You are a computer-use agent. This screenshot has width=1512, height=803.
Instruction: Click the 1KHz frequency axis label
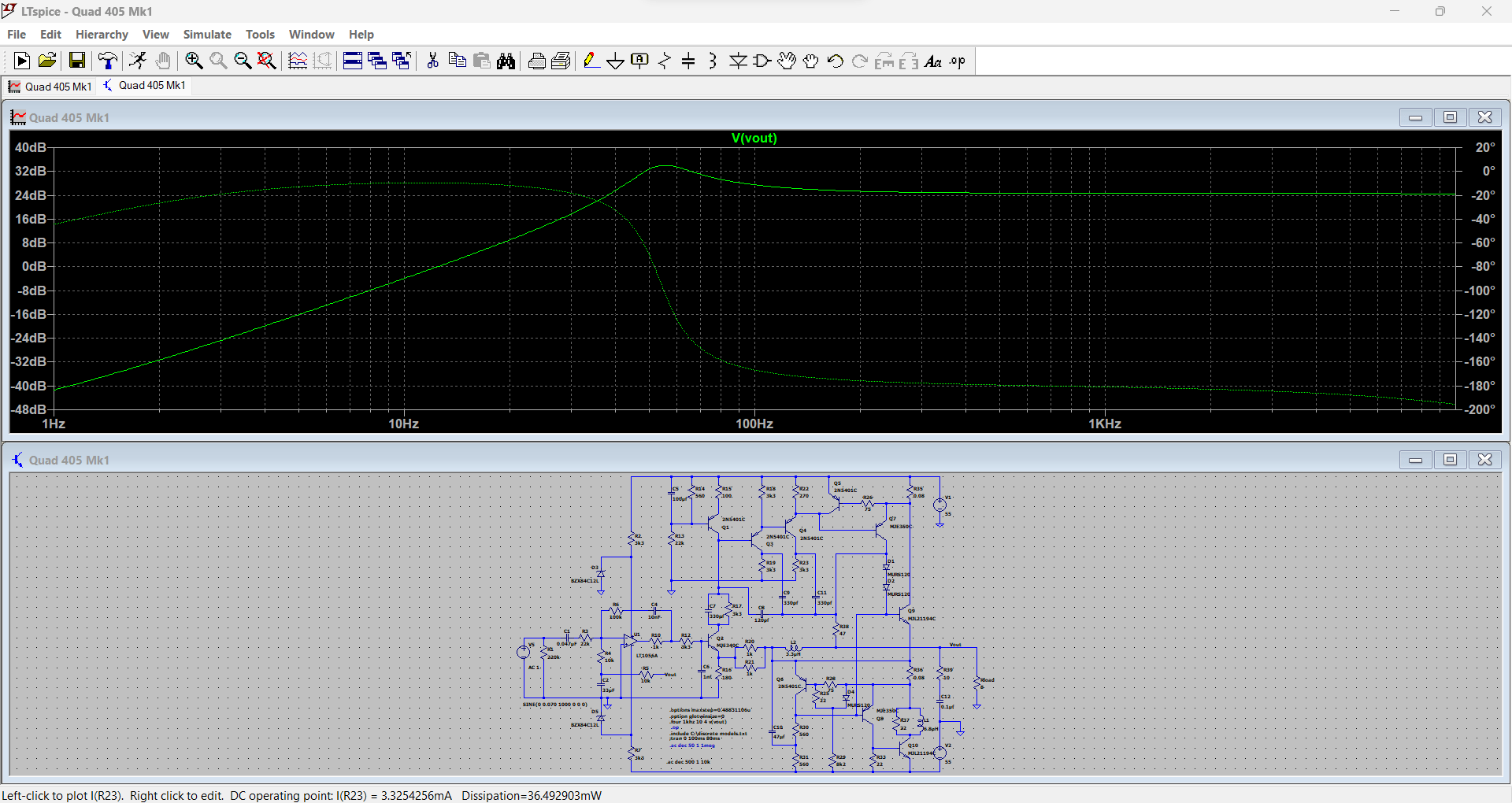[x=1105, y=424]
